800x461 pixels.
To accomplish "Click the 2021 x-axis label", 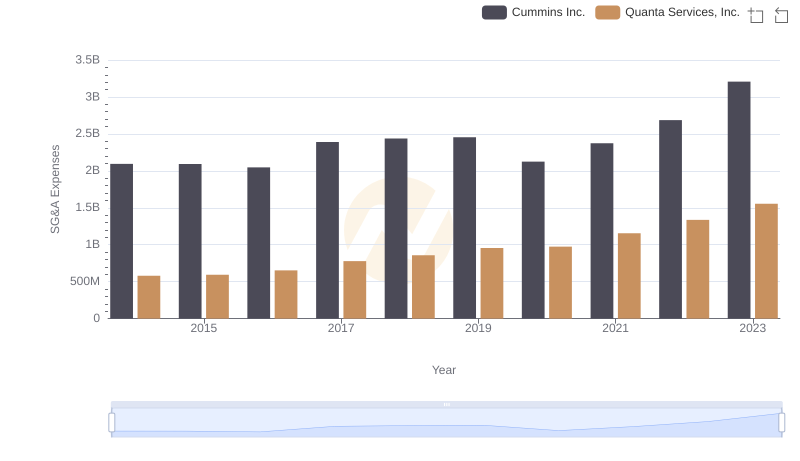I will (615, 328).
